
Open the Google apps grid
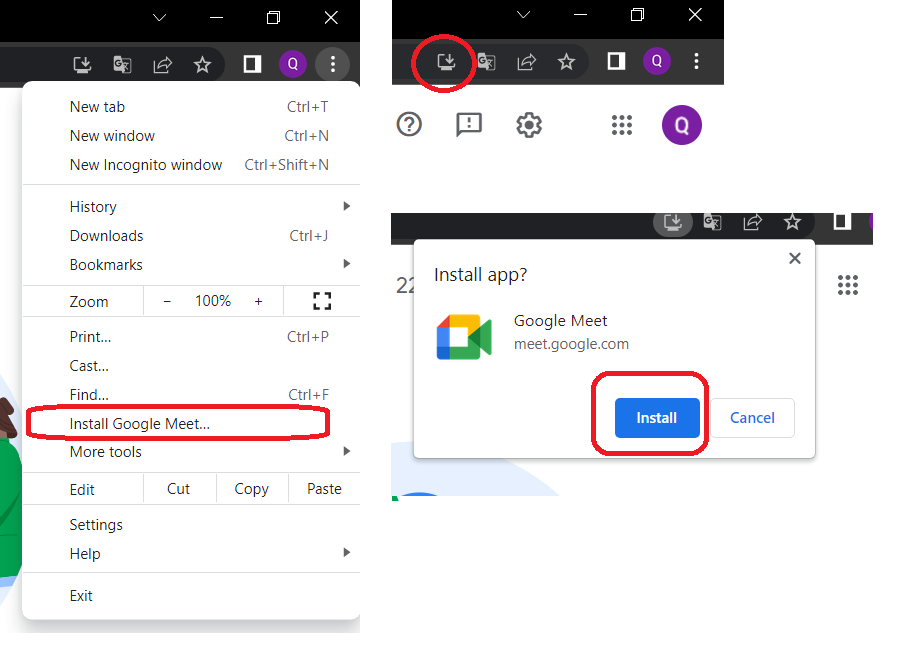[621, 125]
